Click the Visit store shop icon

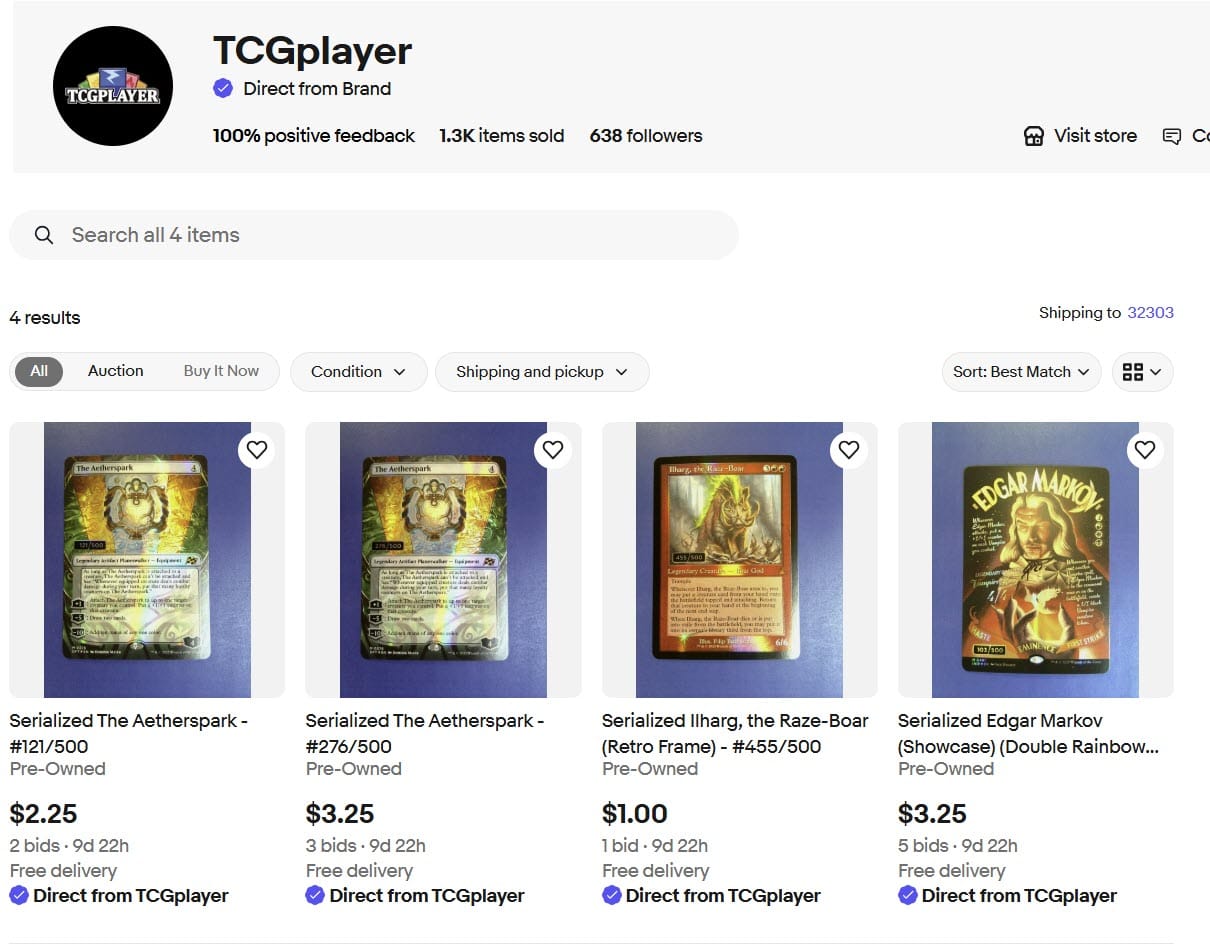click(x=1034, y=136)
